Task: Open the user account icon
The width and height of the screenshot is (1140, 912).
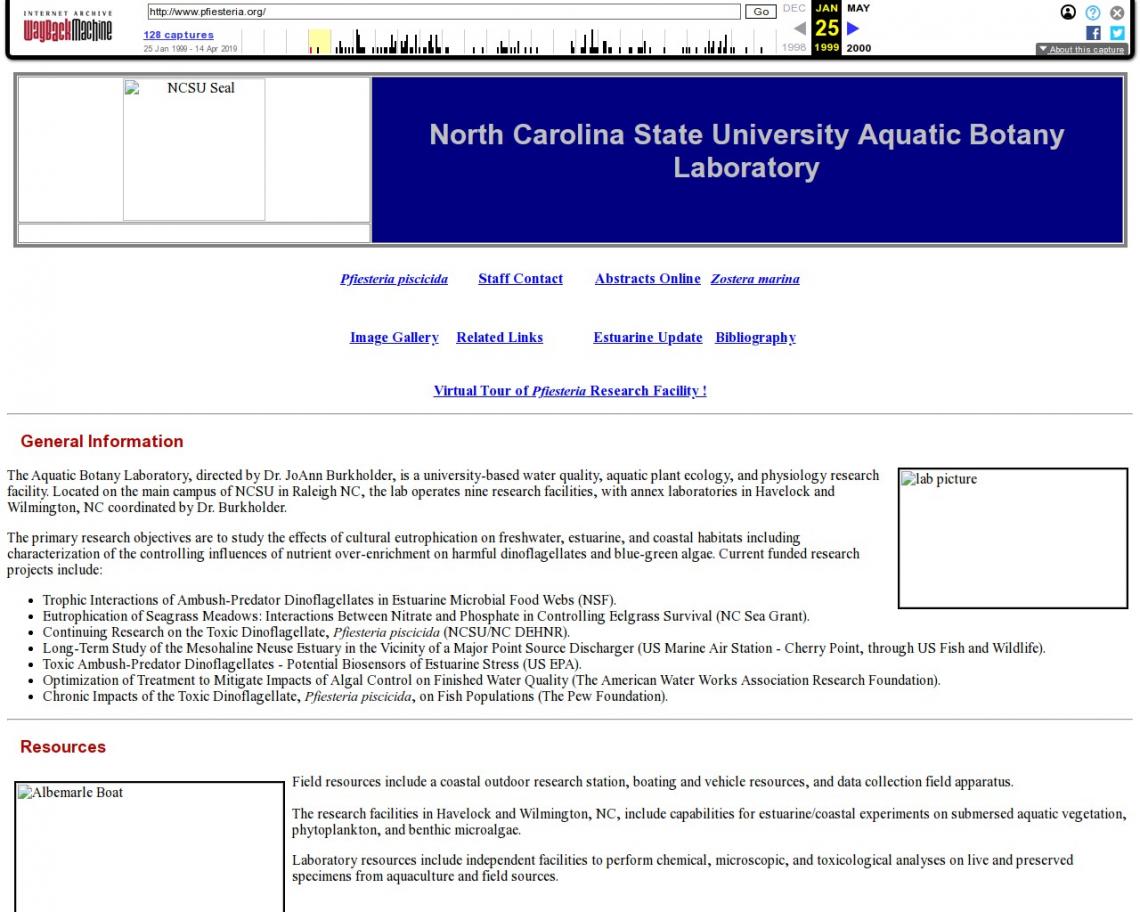Action: (x=1068, y=12)
